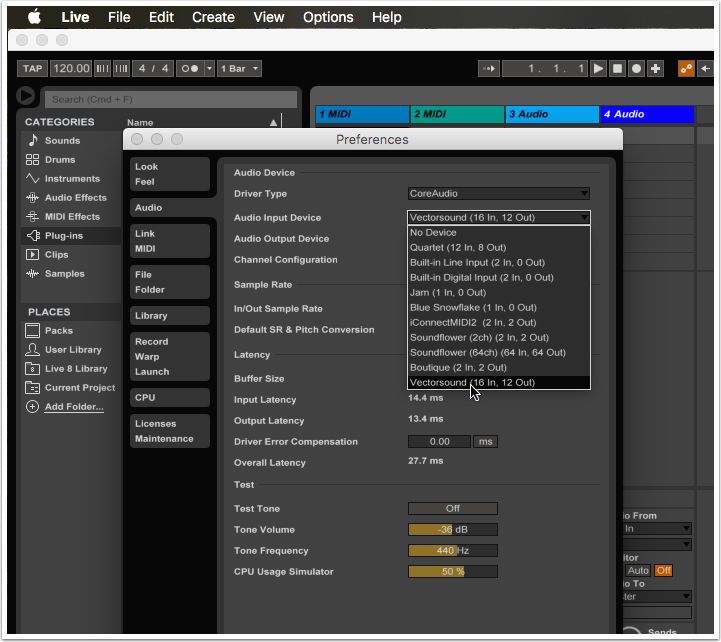Open the Options menu
721x642 pixels.
click(328, 17)
